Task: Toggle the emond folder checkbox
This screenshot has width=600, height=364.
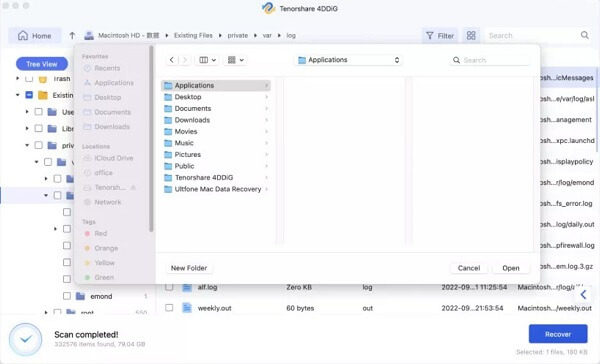Action: click(x=67, y=296)
